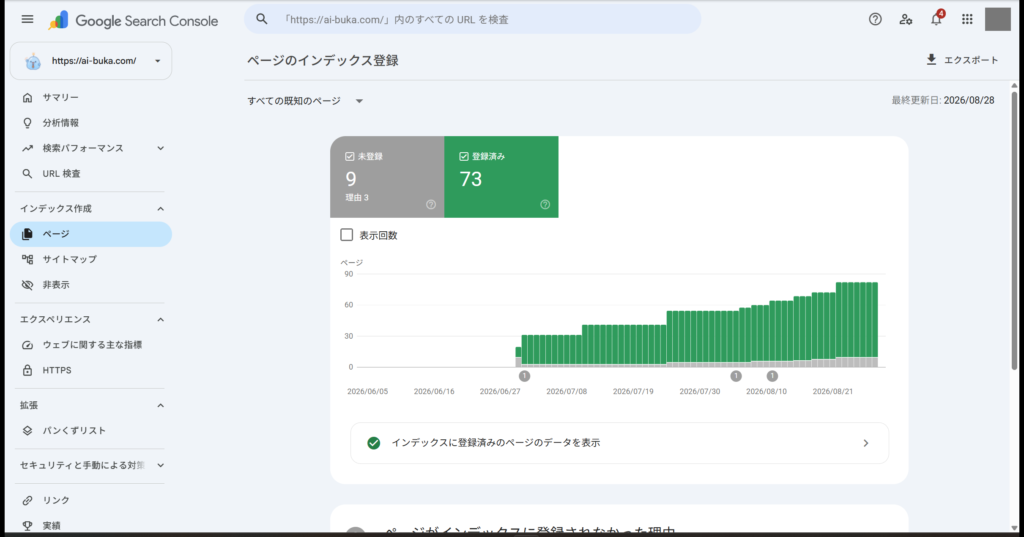Click the sitemap icon beside サイトマップ
This screenshot has width=1024, height=537.
(27, 259)
